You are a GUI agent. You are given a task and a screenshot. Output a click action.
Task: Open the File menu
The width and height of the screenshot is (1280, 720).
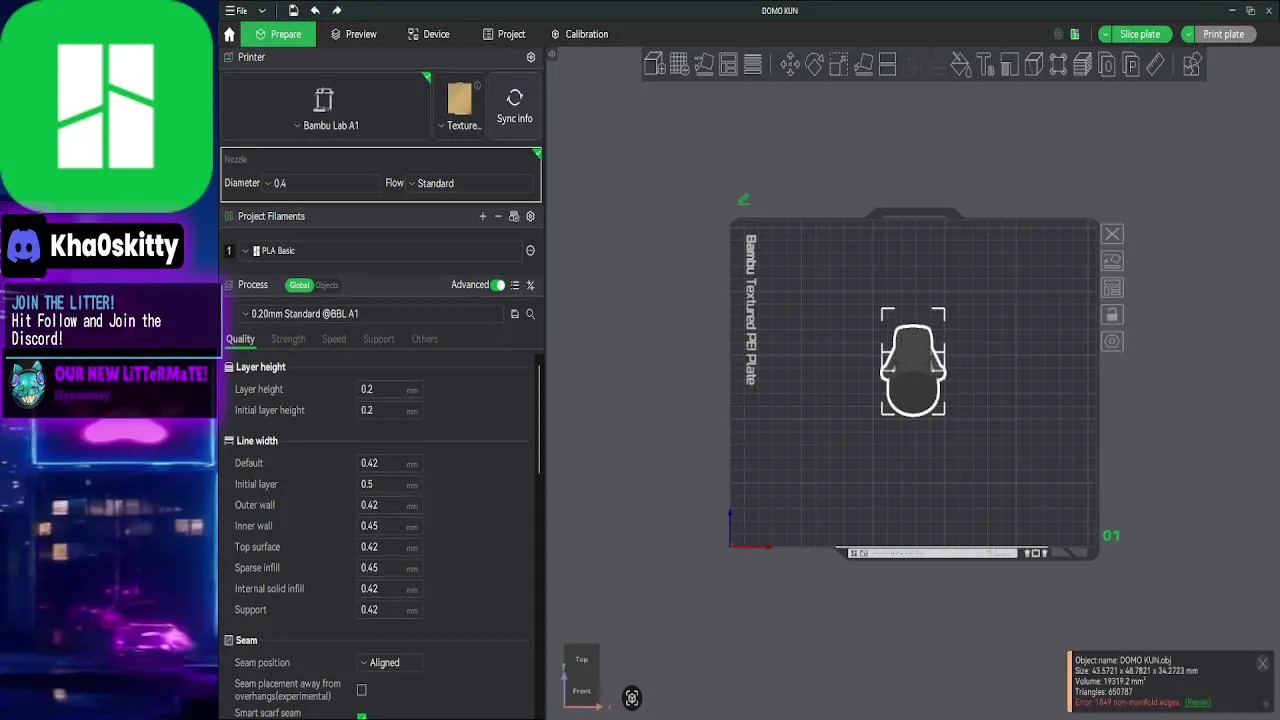[x=237, y=11]
